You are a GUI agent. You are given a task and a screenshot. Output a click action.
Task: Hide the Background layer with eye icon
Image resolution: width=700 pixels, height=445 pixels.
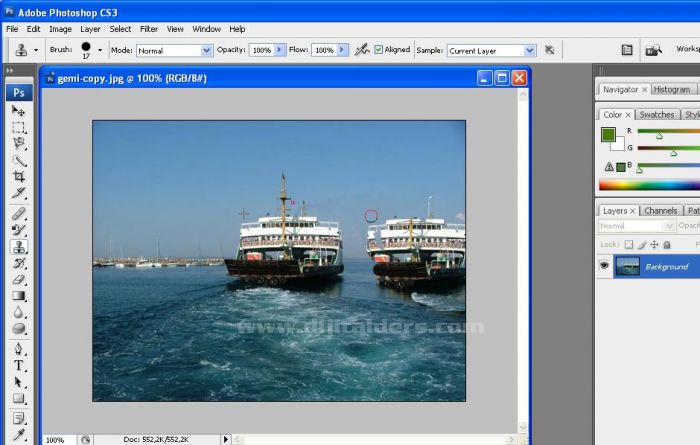604,266
